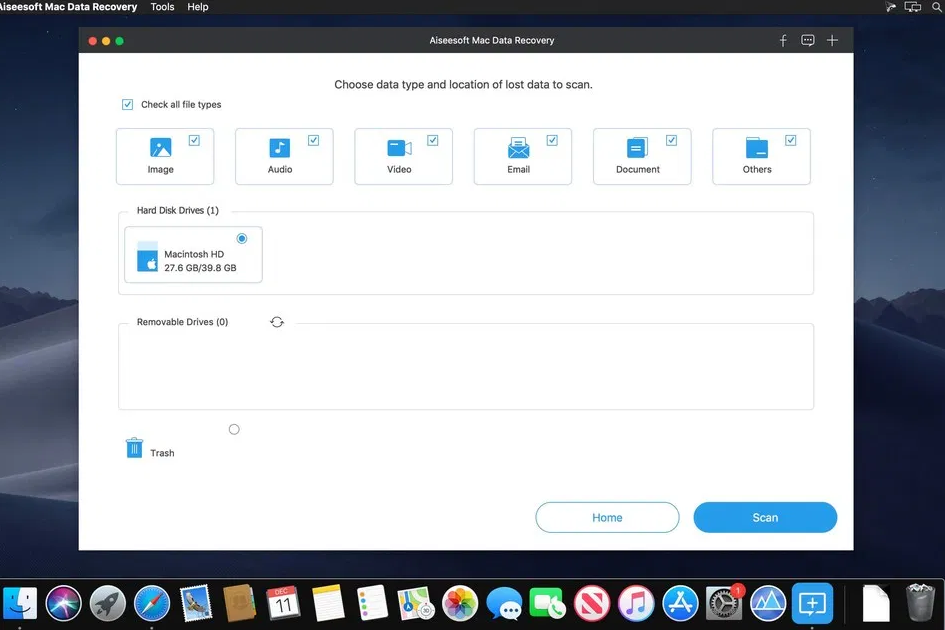
Task: Refresh the Removable Drives list
Action: pos(277,322)
